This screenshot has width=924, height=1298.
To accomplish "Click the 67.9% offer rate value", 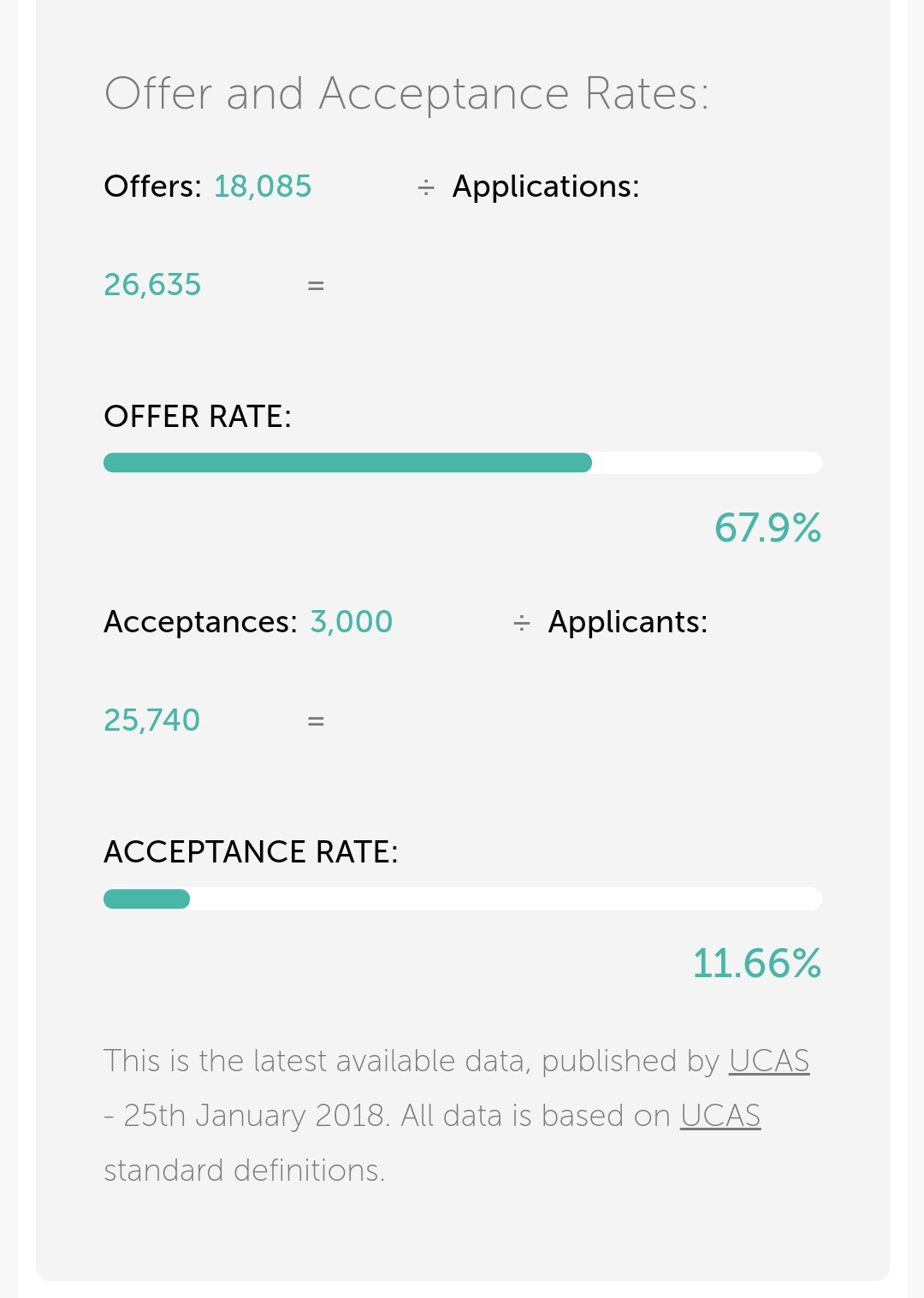I will [x=767, y=528].
